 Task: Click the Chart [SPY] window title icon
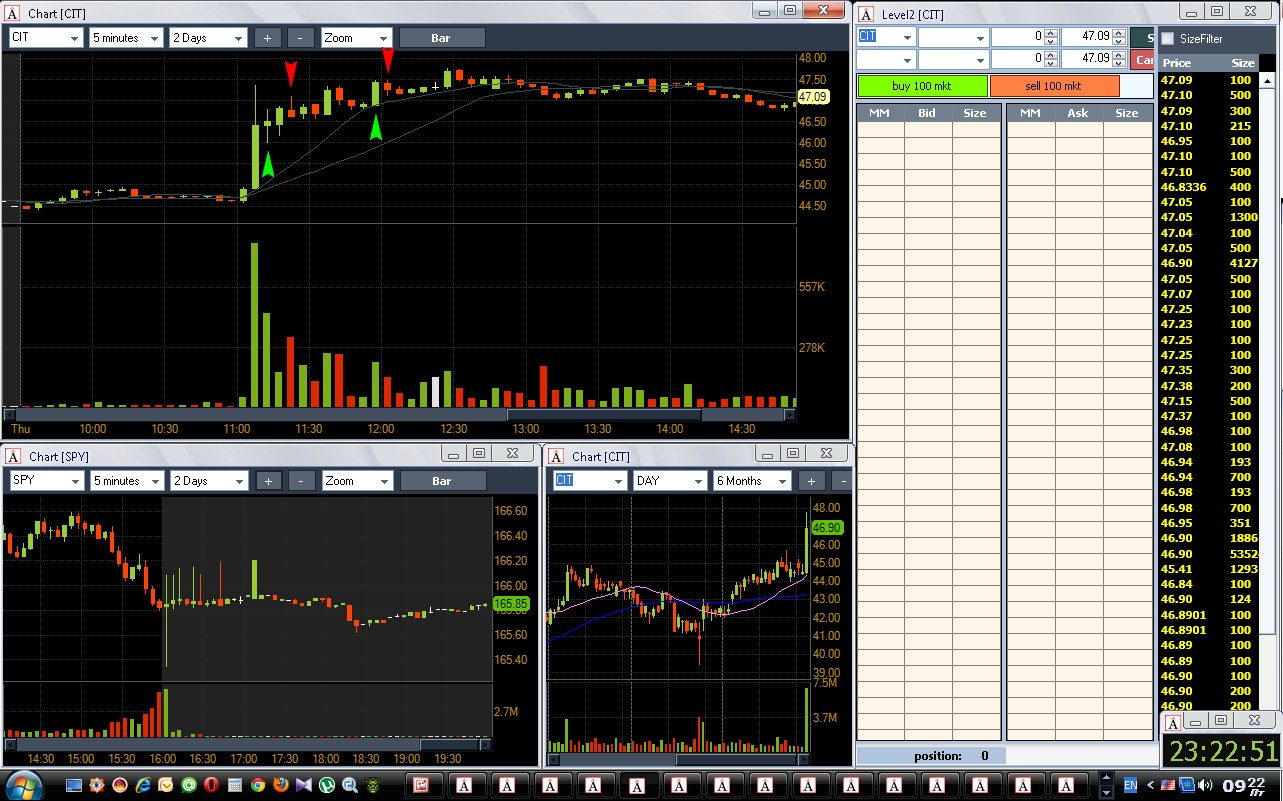[13, 455]
